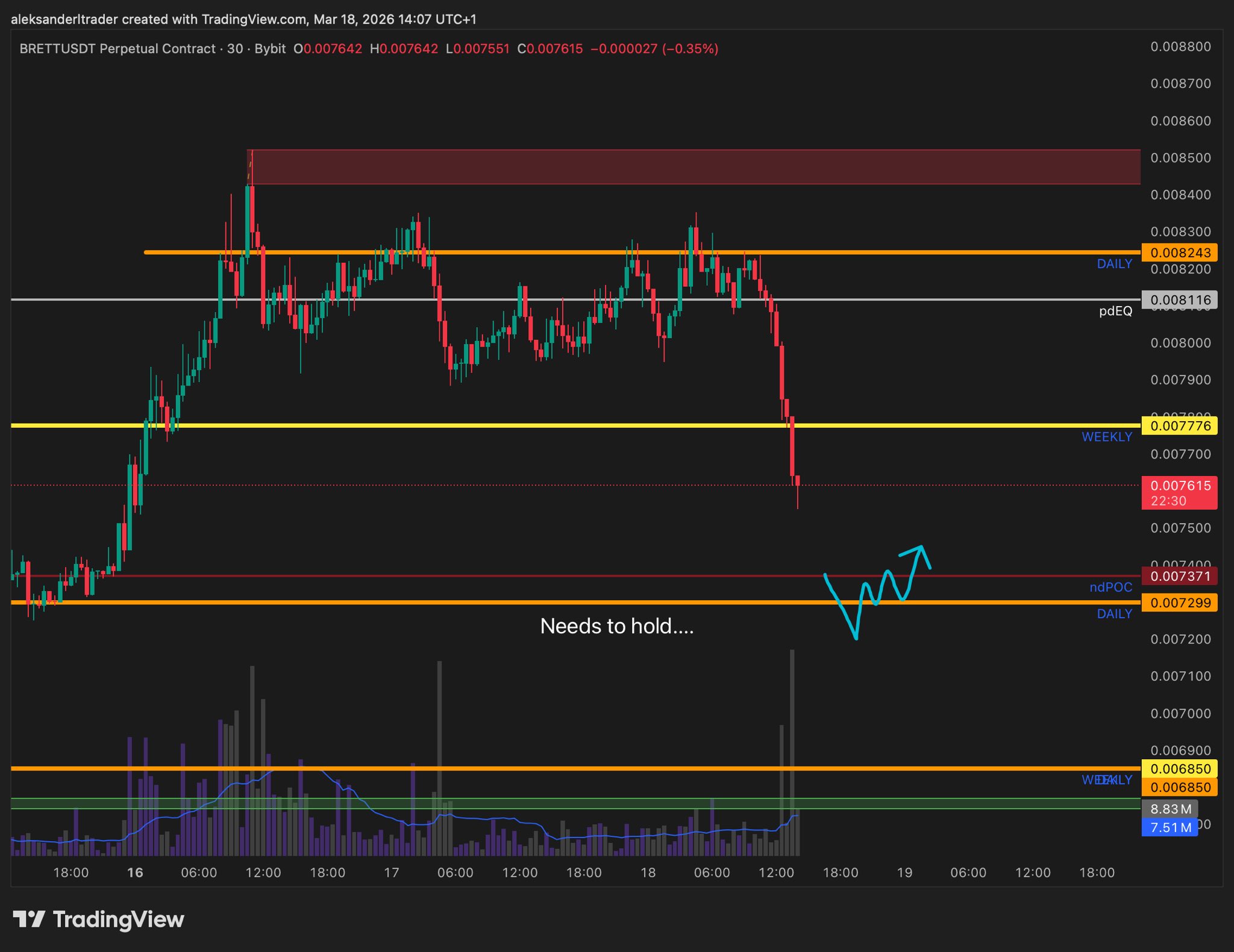Click the WEEKLY label under the yellow line
1234x952 pixels.
(1106, 437)
